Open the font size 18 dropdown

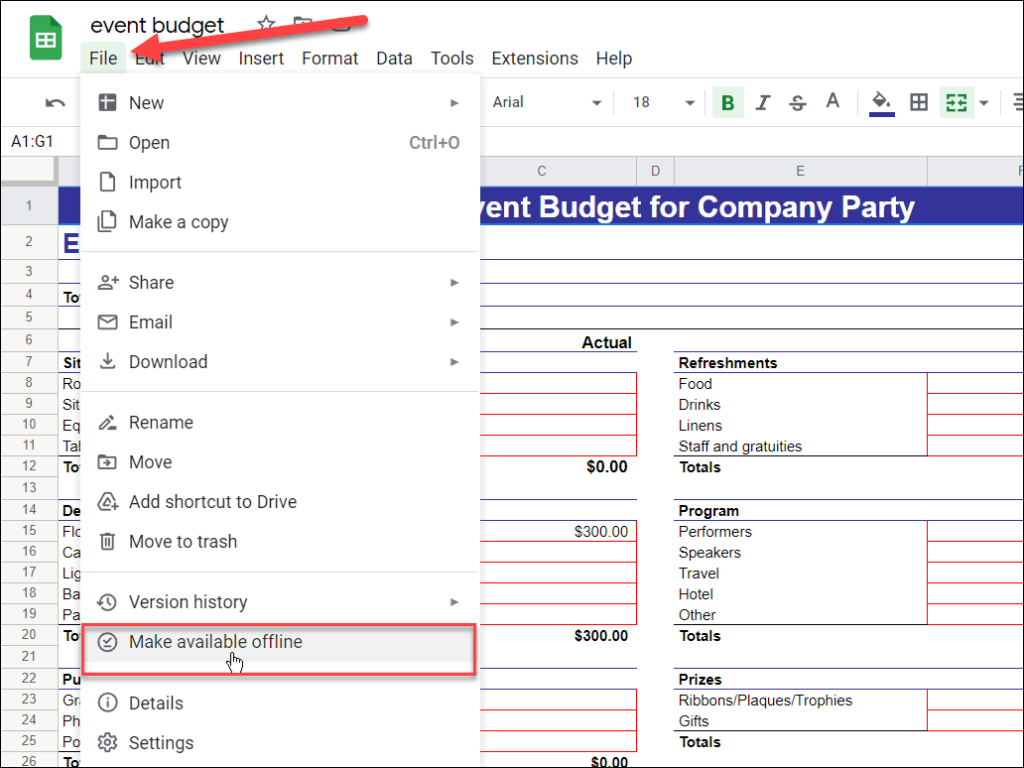pyautogui.click(x=662, y=103)
